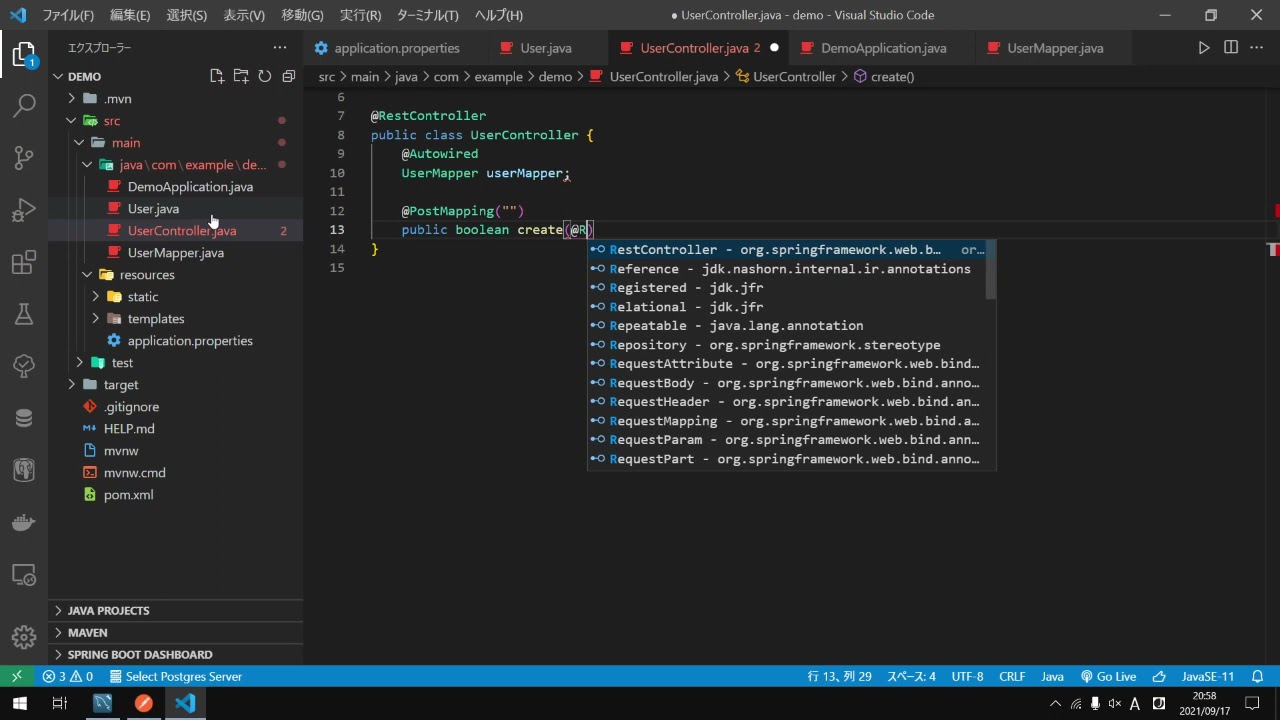This screenshot has width=1280, height=720.
Task: Create a new file in DEMO
Action: (216, 76)
